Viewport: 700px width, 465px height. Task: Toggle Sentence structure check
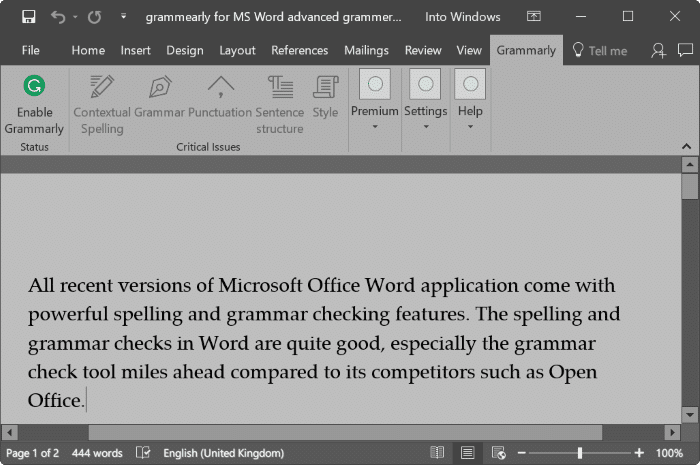pos(280,105)
